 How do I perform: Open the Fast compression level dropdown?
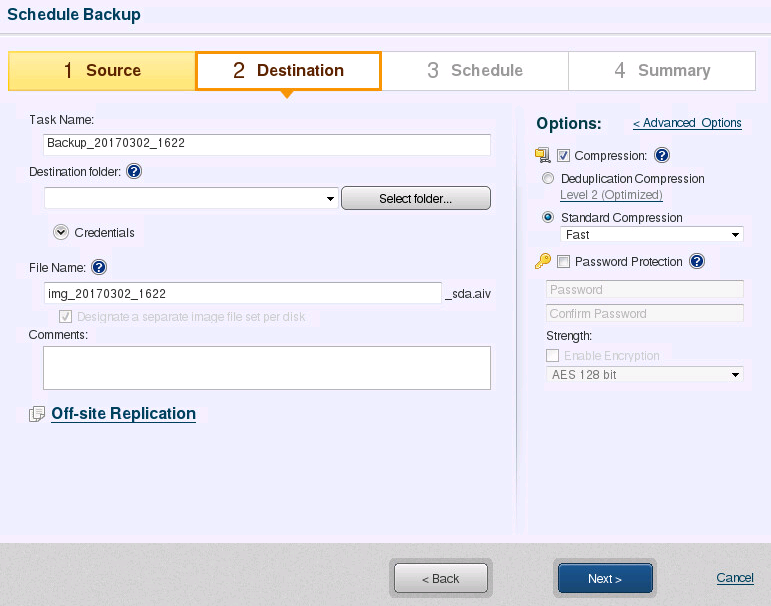pyautogui.click(x=652, y=235)
